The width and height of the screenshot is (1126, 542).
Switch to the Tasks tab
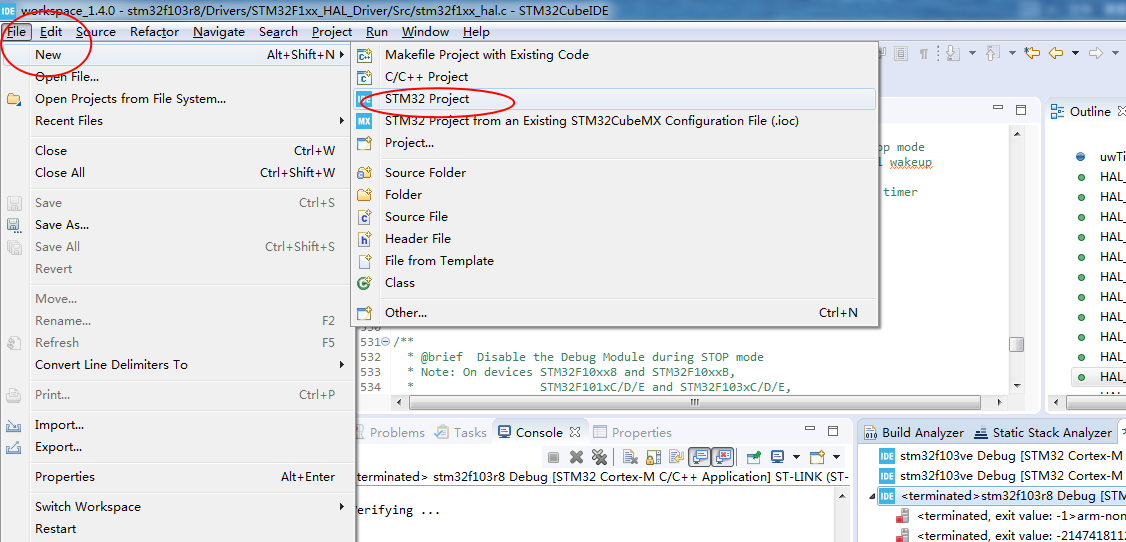[x=462, y=432]
